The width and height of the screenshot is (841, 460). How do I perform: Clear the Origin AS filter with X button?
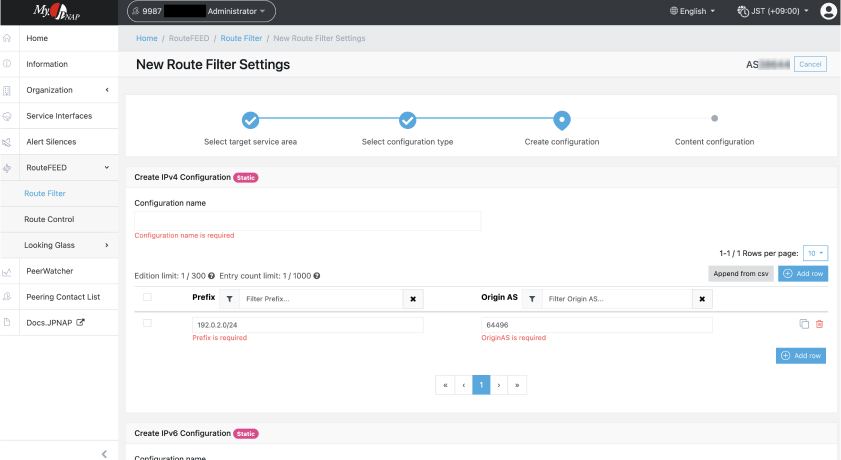703,298
